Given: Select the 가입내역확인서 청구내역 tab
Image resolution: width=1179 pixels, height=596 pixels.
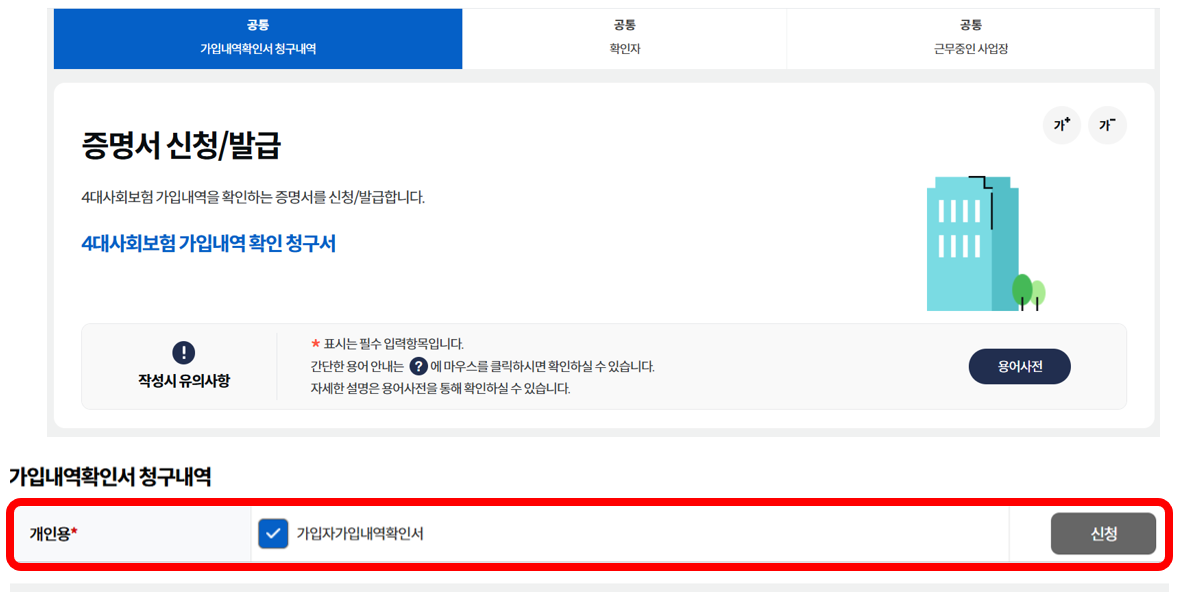Looking at the screenshot, I should (257, 34).
